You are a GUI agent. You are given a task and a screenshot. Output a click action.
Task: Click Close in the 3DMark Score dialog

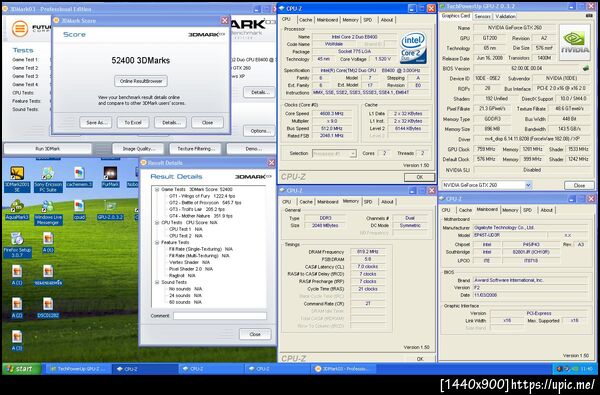[207, 123]
